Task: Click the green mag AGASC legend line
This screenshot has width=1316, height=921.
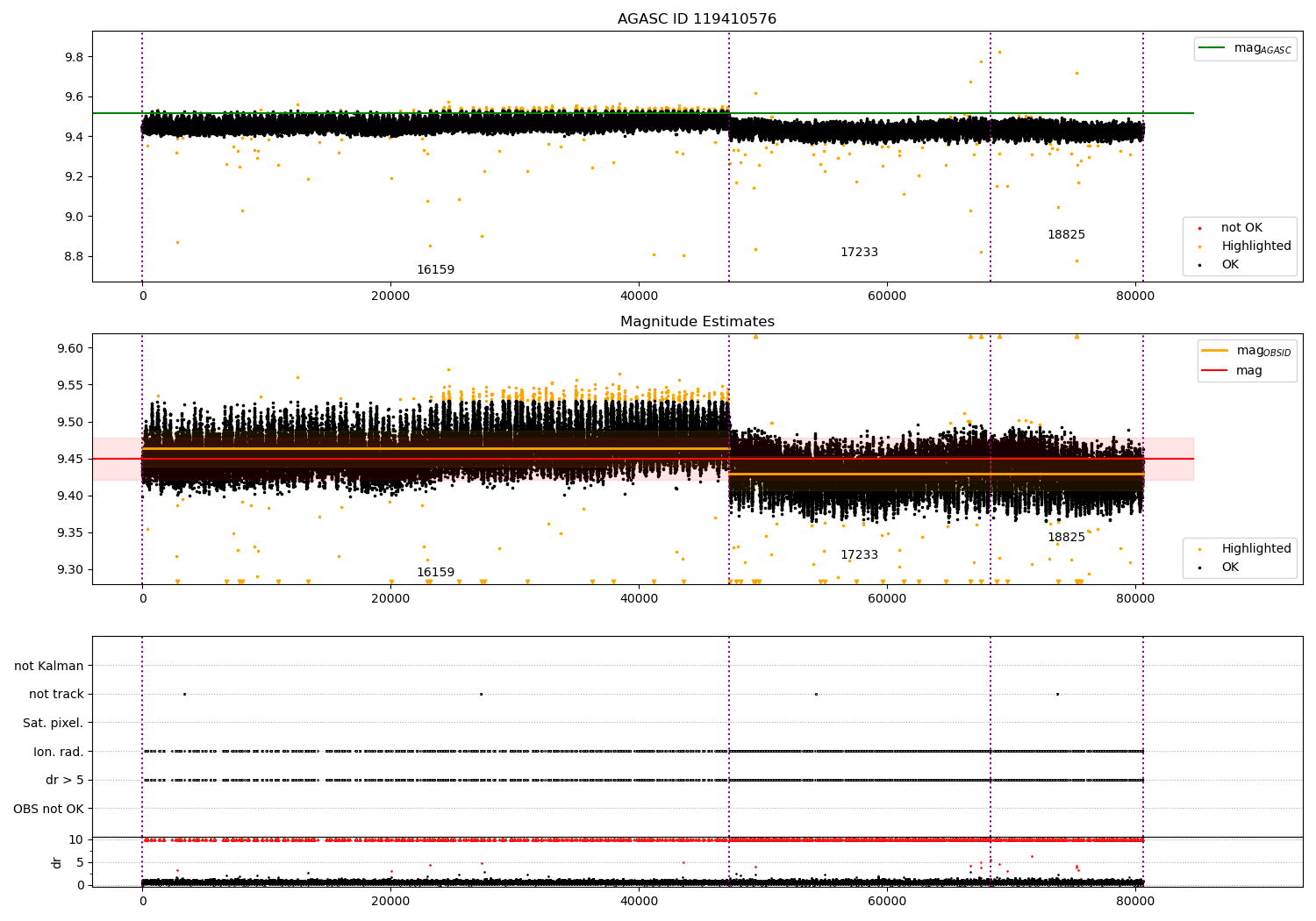Action: click(x=1212, y=48)
